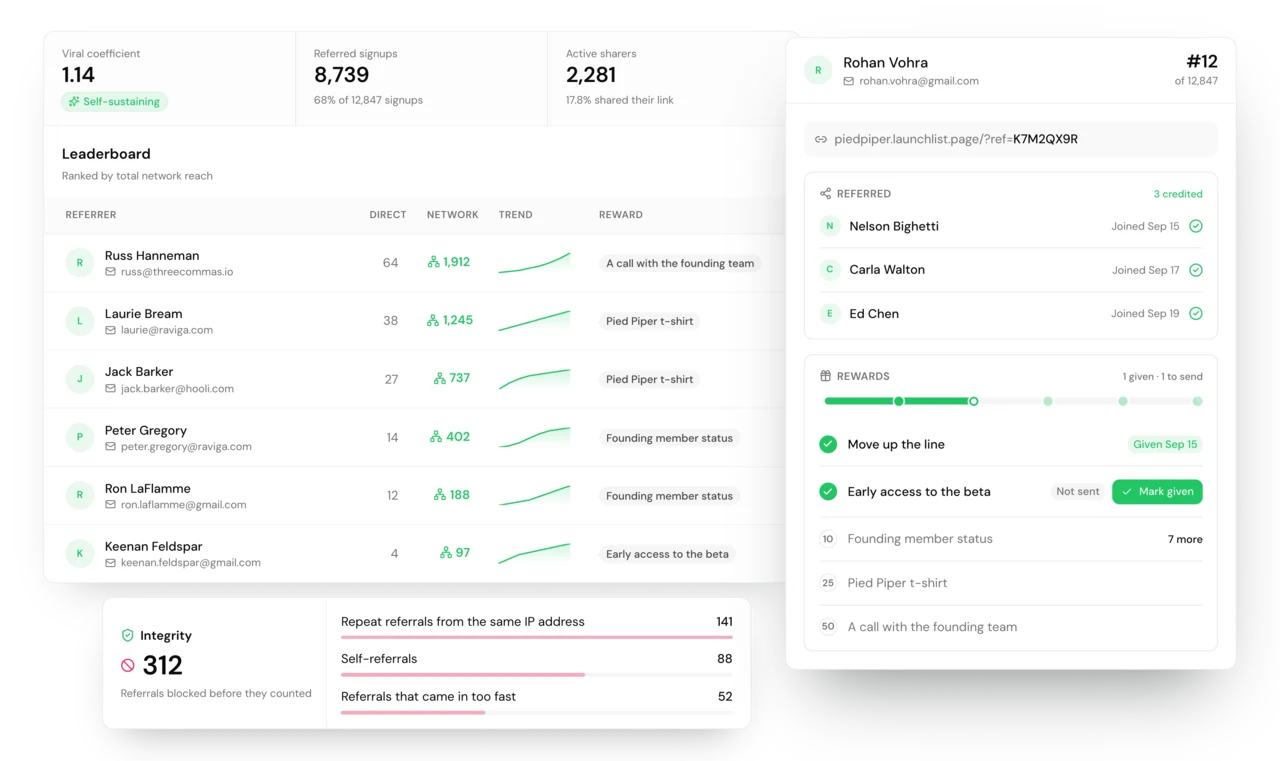Click the credited check next to Joined Sep 19

pos(1196,313)
